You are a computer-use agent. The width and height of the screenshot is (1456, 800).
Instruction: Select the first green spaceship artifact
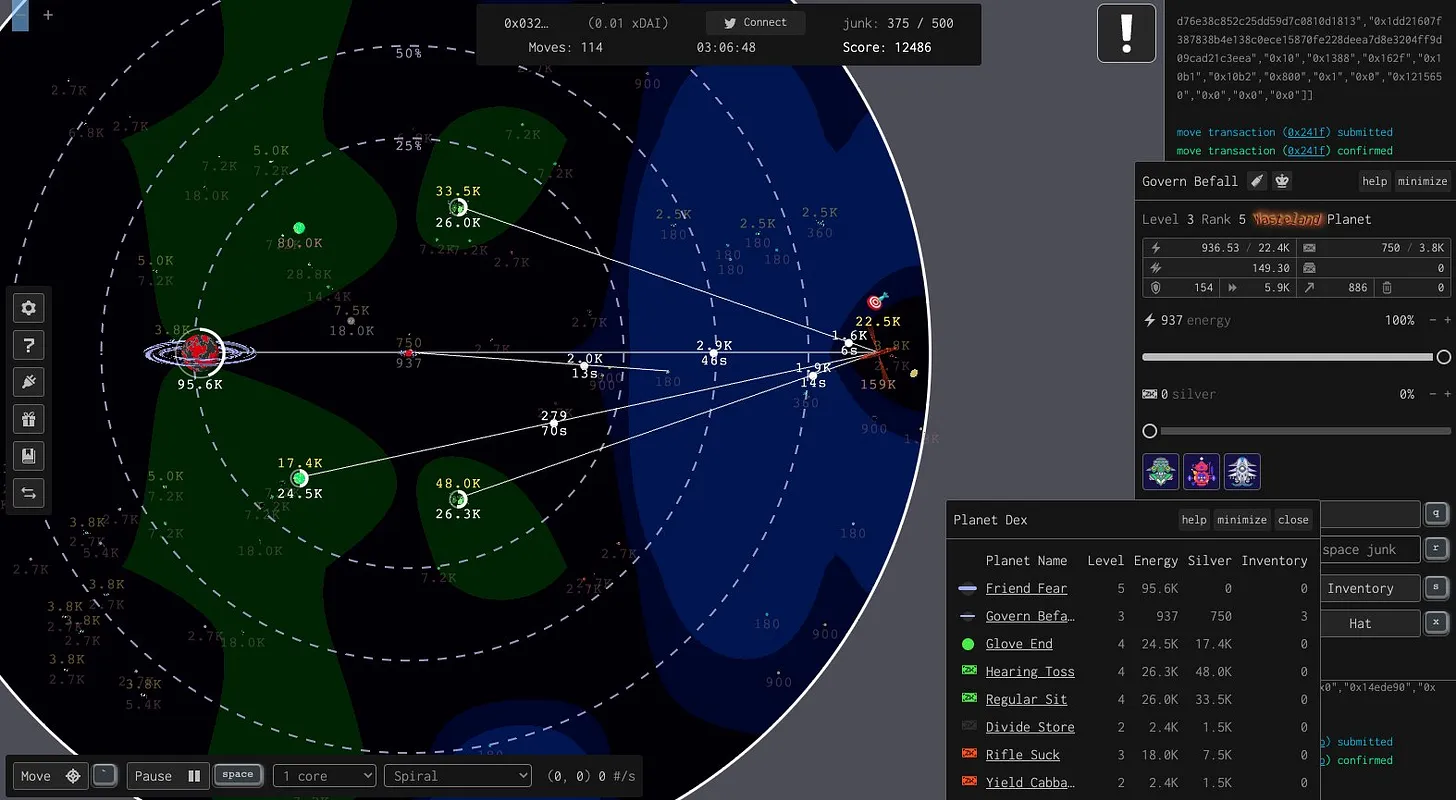tap(1161, 472)
